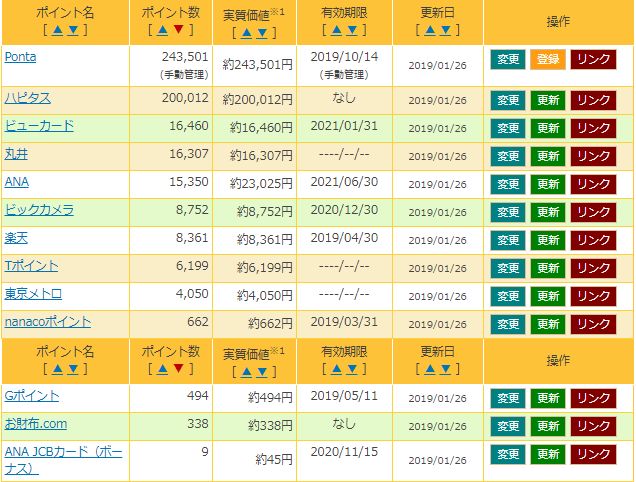Viewport: 636px width, 482px height.
Task: Open the nanacoポイント link
Action: (x=47, y=322)
